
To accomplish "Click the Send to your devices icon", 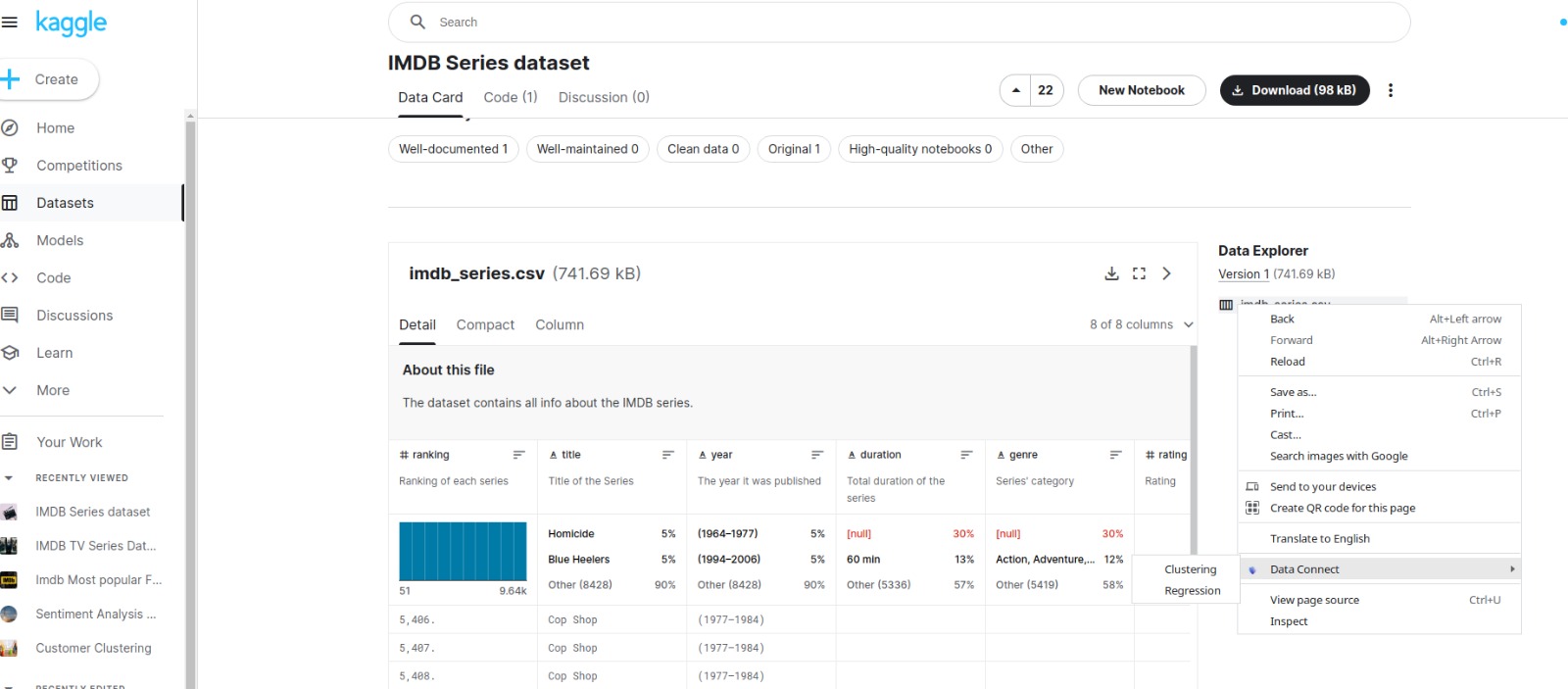I will 1252,487.
